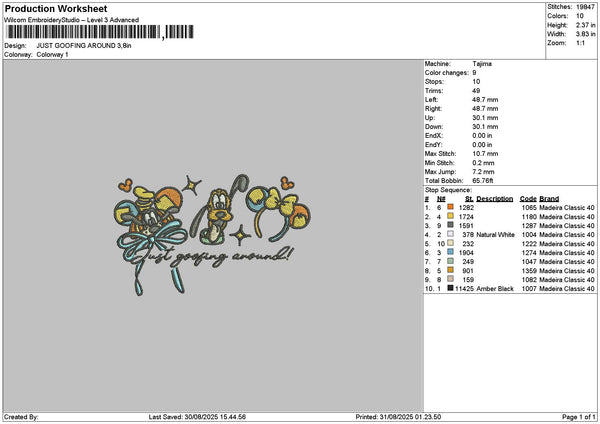Click 'Madeira Classic 40' in the code 1007 row

pyautogui.click(x=567, y=289)
